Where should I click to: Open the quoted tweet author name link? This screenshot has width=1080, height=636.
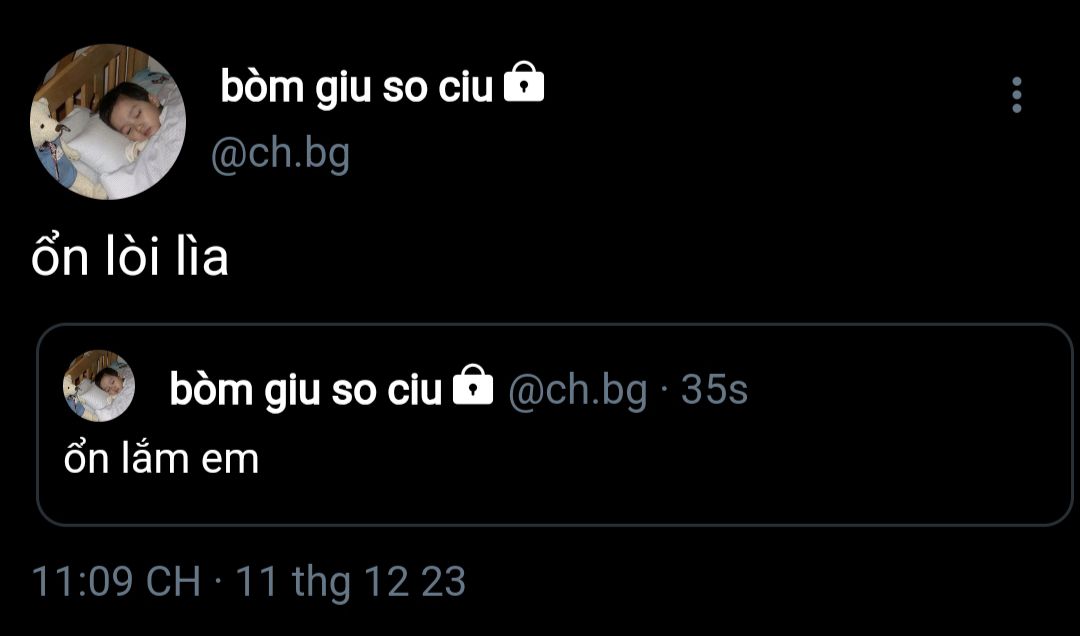pyautogui.click(x=305, y=390)
